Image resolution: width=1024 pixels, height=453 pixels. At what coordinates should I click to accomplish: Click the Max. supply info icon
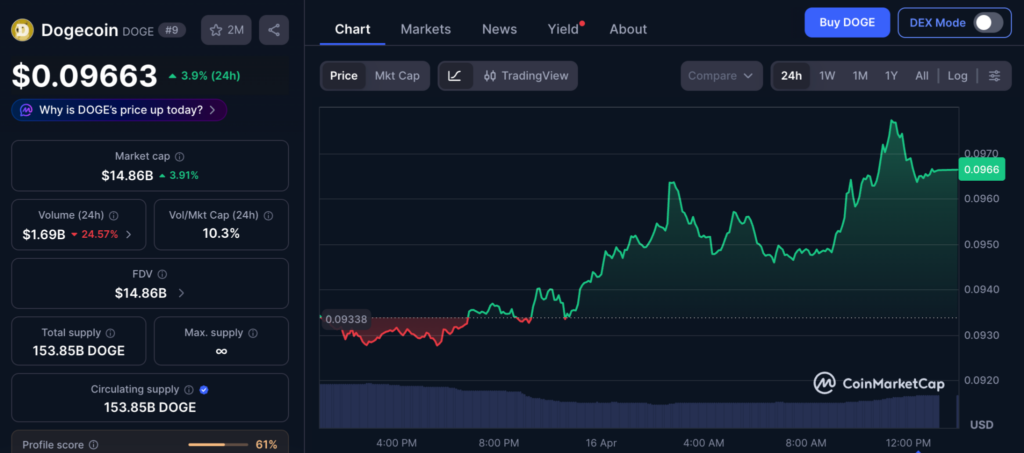tap(250, 332)
